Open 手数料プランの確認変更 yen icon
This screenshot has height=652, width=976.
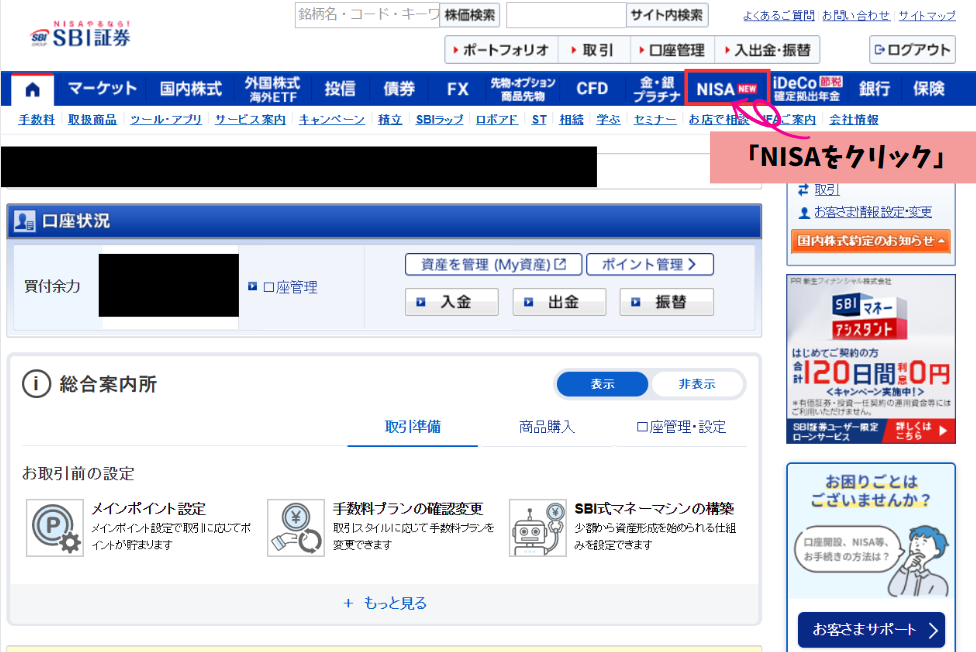[x=296, y=528]
